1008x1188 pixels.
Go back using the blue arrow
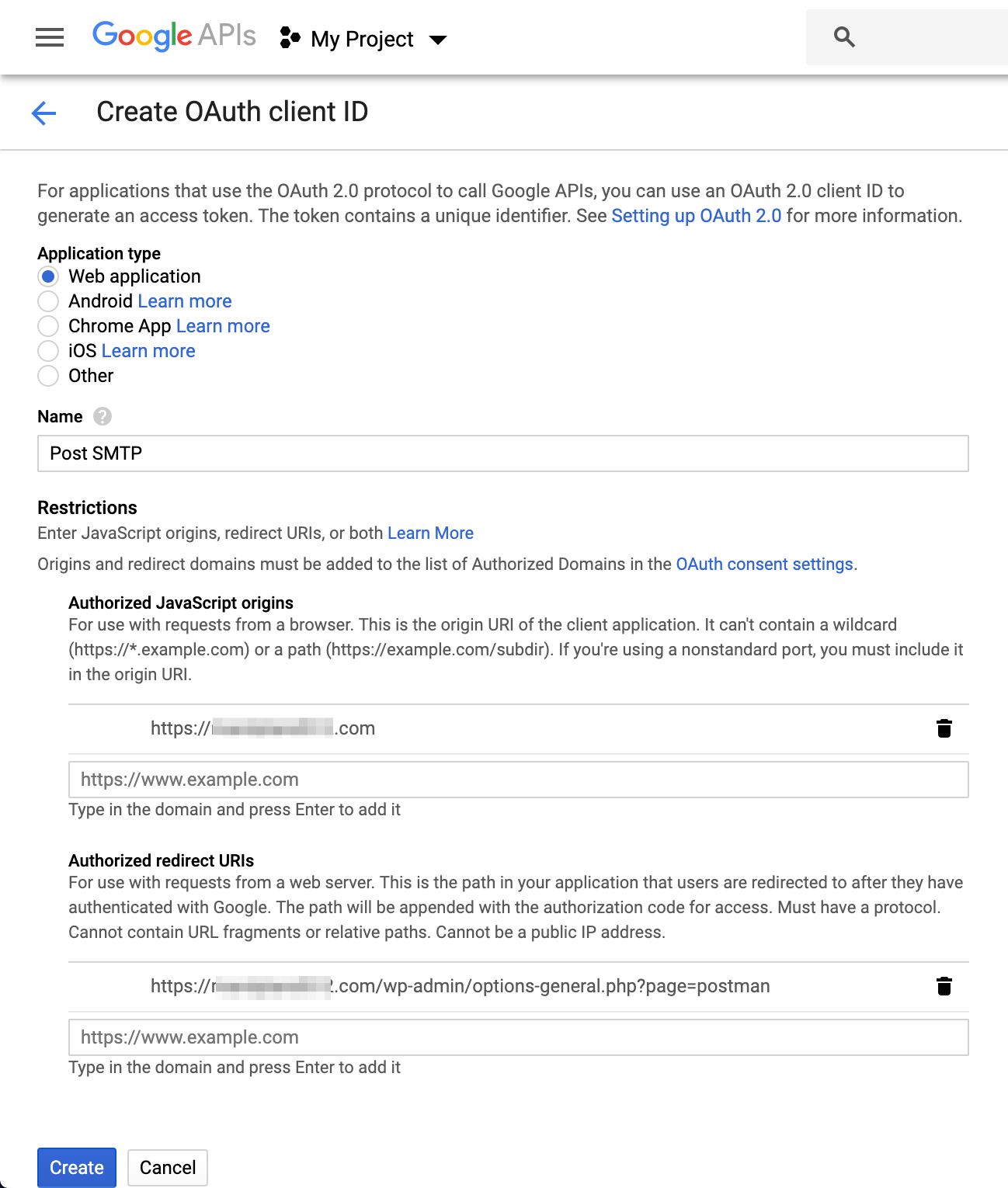tap(44, 113)
